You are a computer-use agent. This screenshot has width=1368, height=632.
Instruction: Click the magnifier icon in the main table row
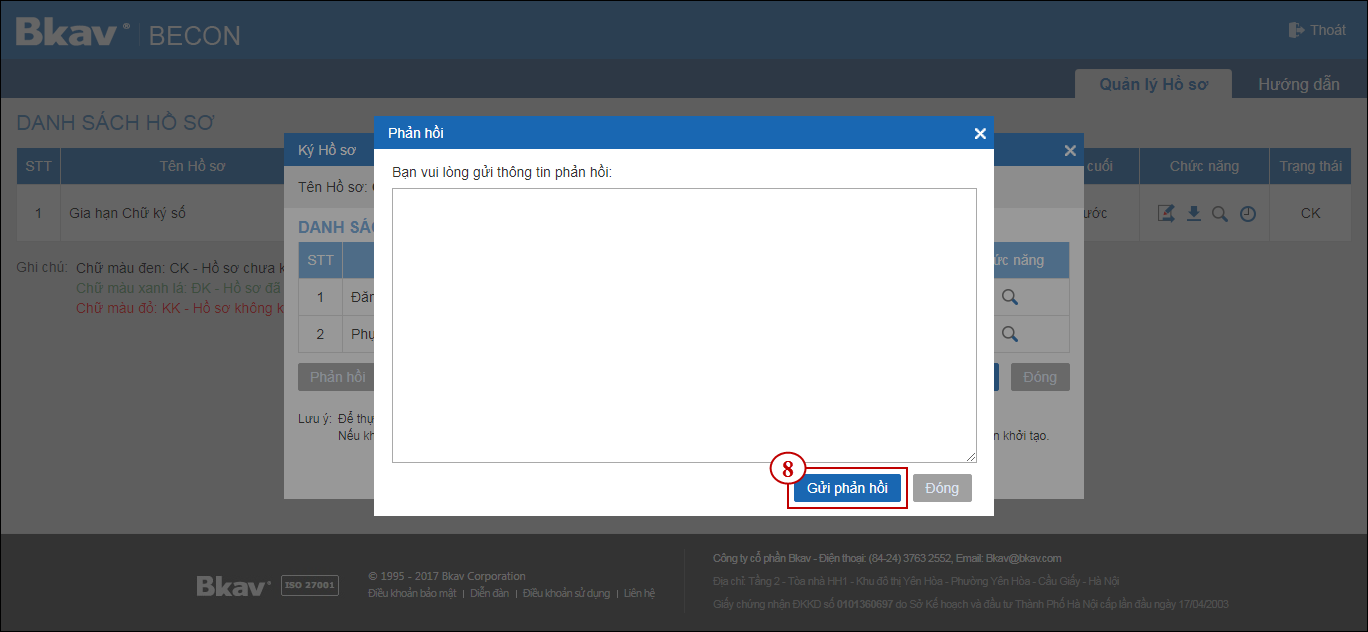(1220, 213)
